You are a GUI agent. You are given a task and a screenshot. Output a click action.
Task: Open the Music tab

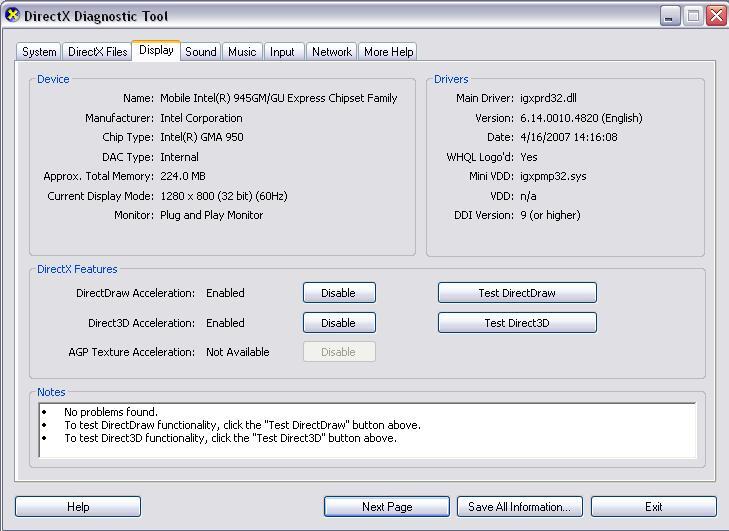pos(242,52)
